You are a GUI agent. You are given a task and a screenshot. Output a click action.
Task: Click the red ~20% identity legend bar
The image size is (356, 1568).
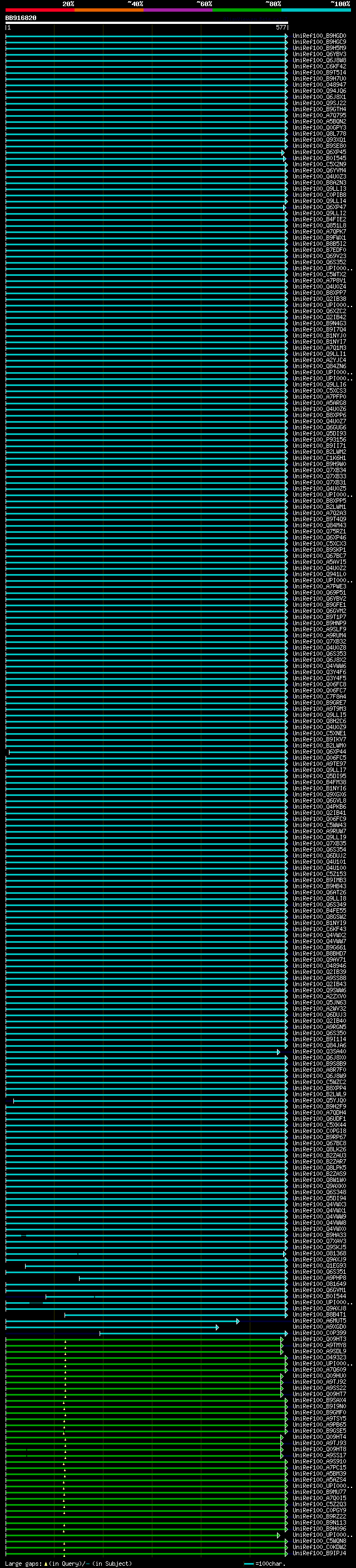40,10
